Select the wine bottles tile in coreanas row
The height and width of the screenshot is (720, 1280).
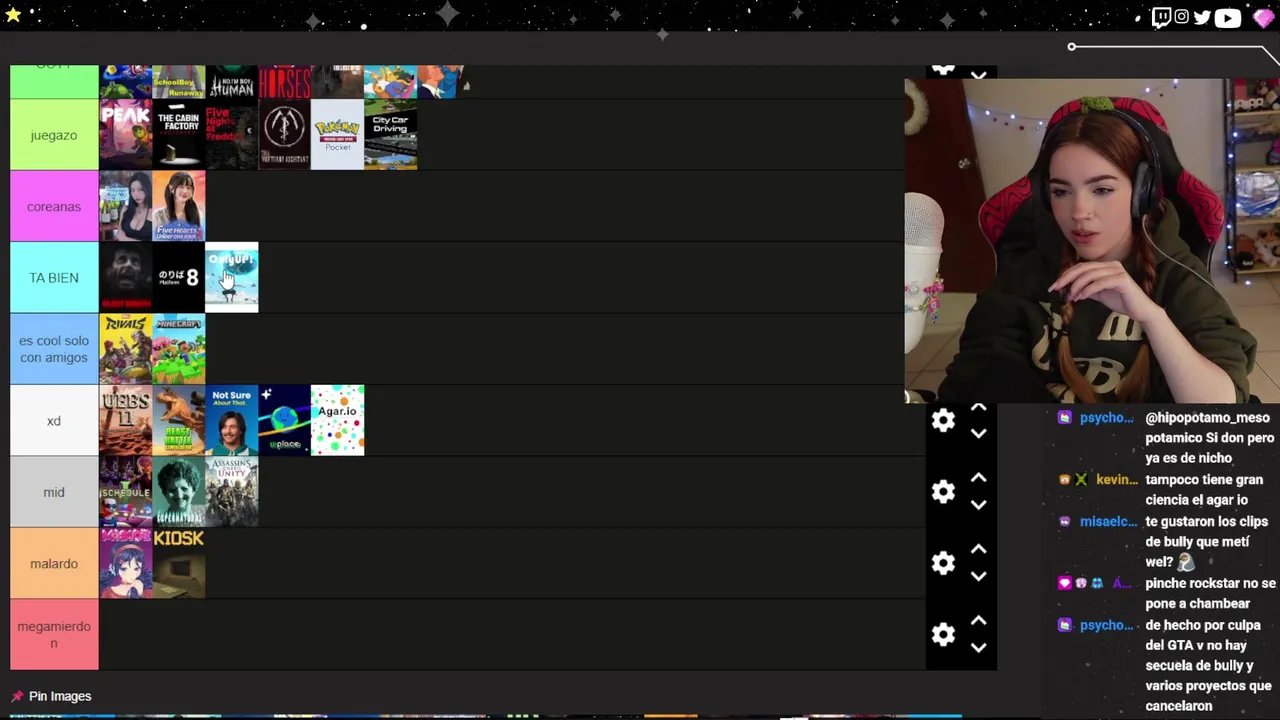(x=125, y=206)
